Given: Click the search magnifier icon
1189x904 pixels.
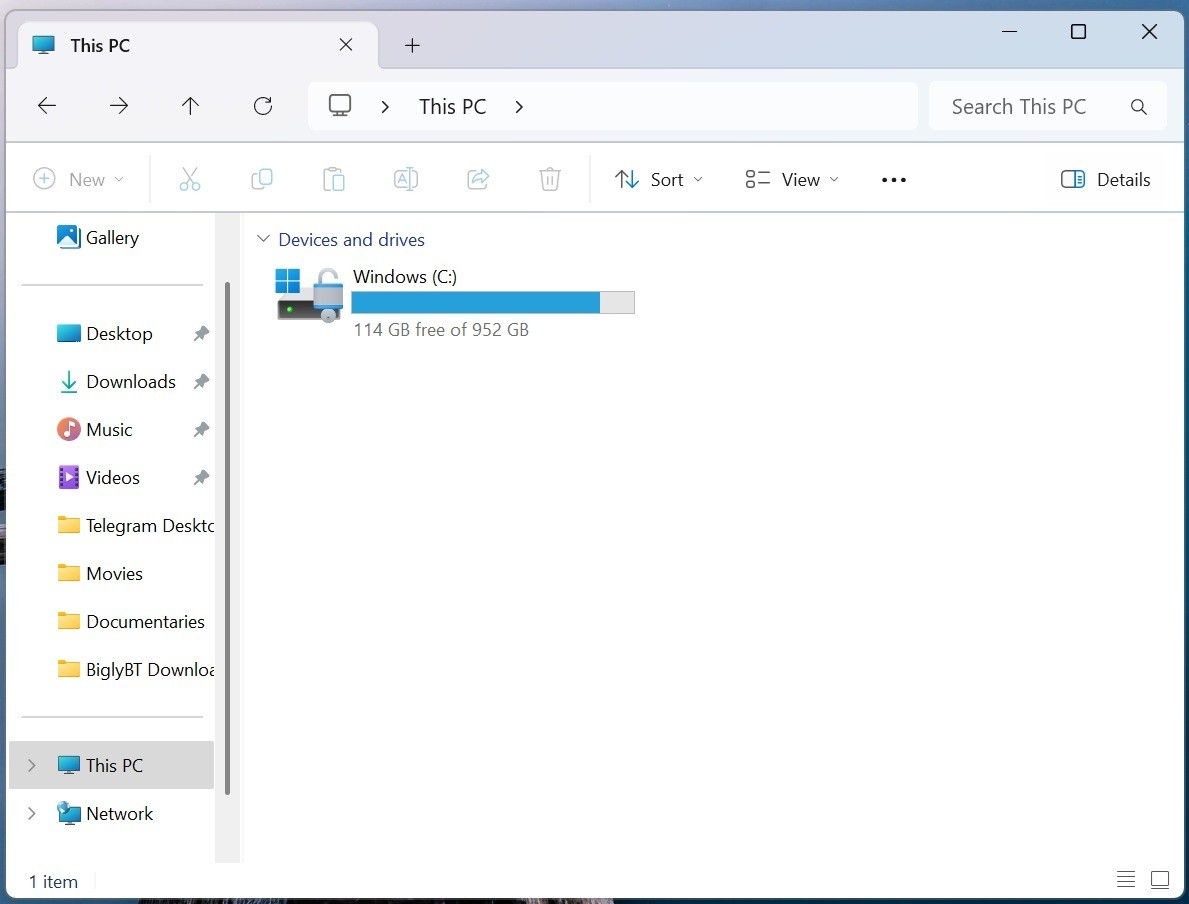Looking at the screenshot, I should coord(1138,107).
